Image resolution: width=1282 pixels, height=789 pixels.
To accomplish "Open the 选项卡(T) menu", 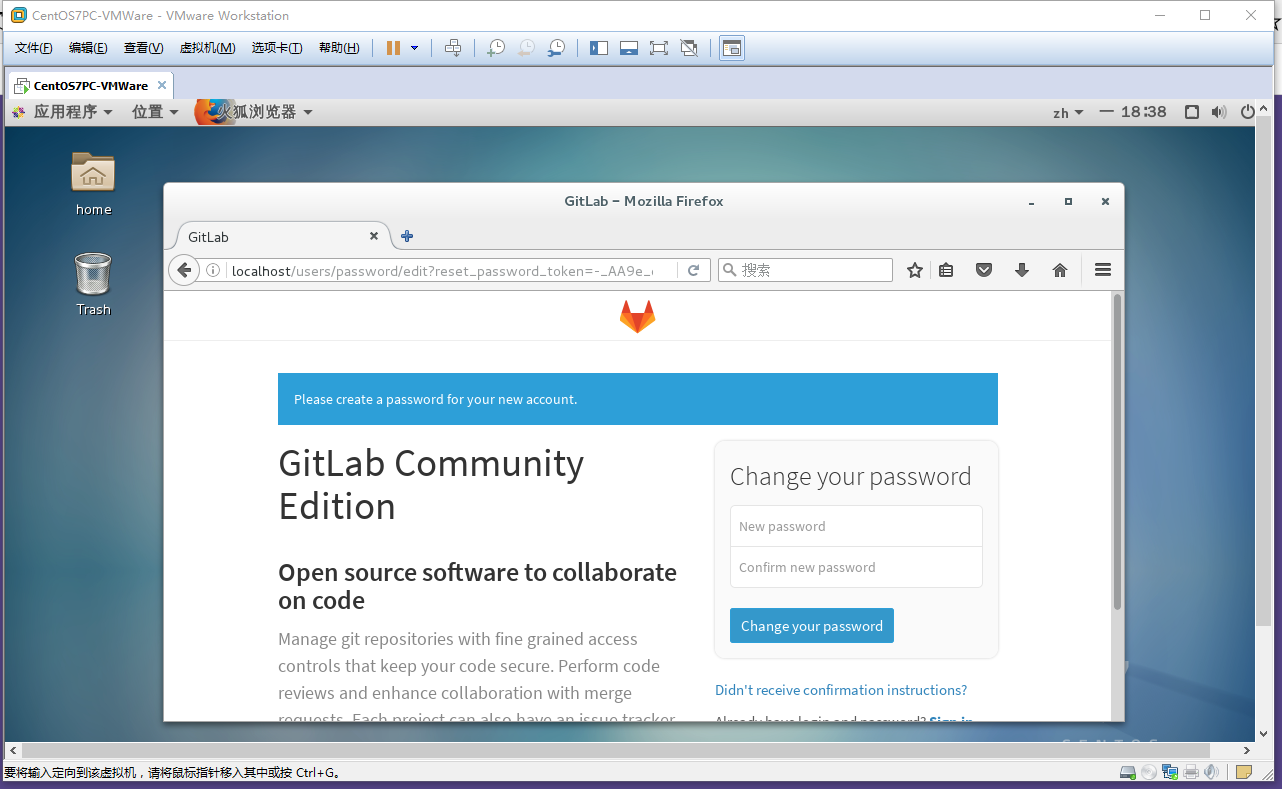I will [277, 48].
